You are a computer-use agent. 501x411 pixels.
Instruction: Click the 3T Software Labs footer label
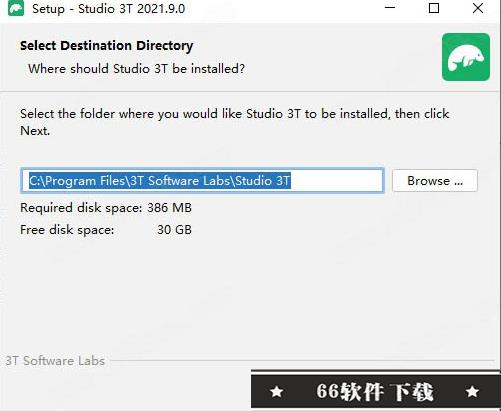(x=55, y=361)
